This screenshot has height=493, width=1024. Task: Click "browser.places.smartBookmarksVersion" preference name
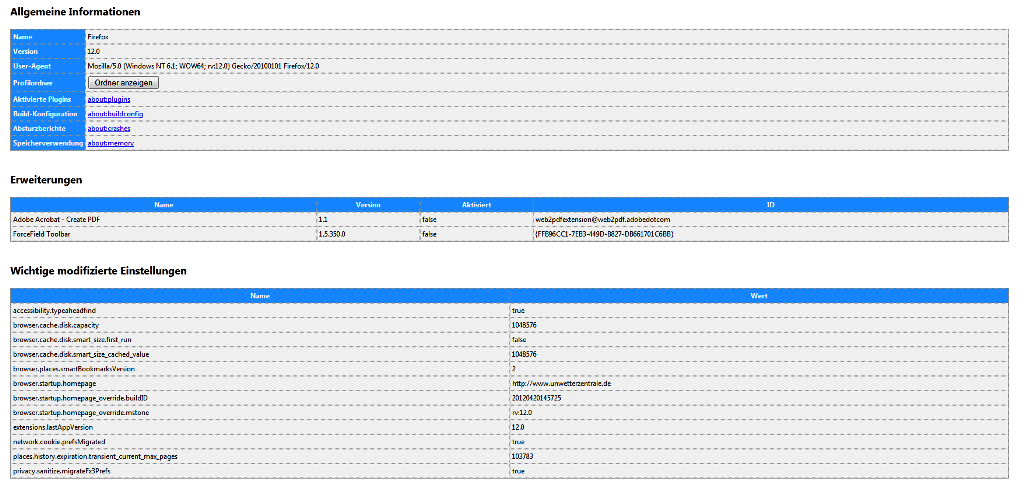coord(74,369)
